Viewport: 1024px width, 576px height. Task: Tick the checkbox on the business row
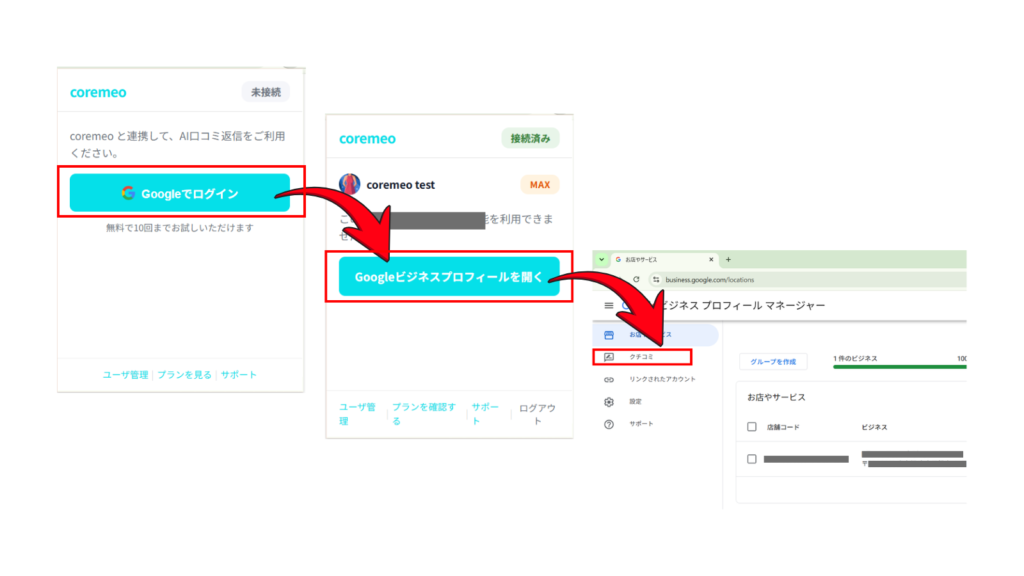click(x=752, y=459)
